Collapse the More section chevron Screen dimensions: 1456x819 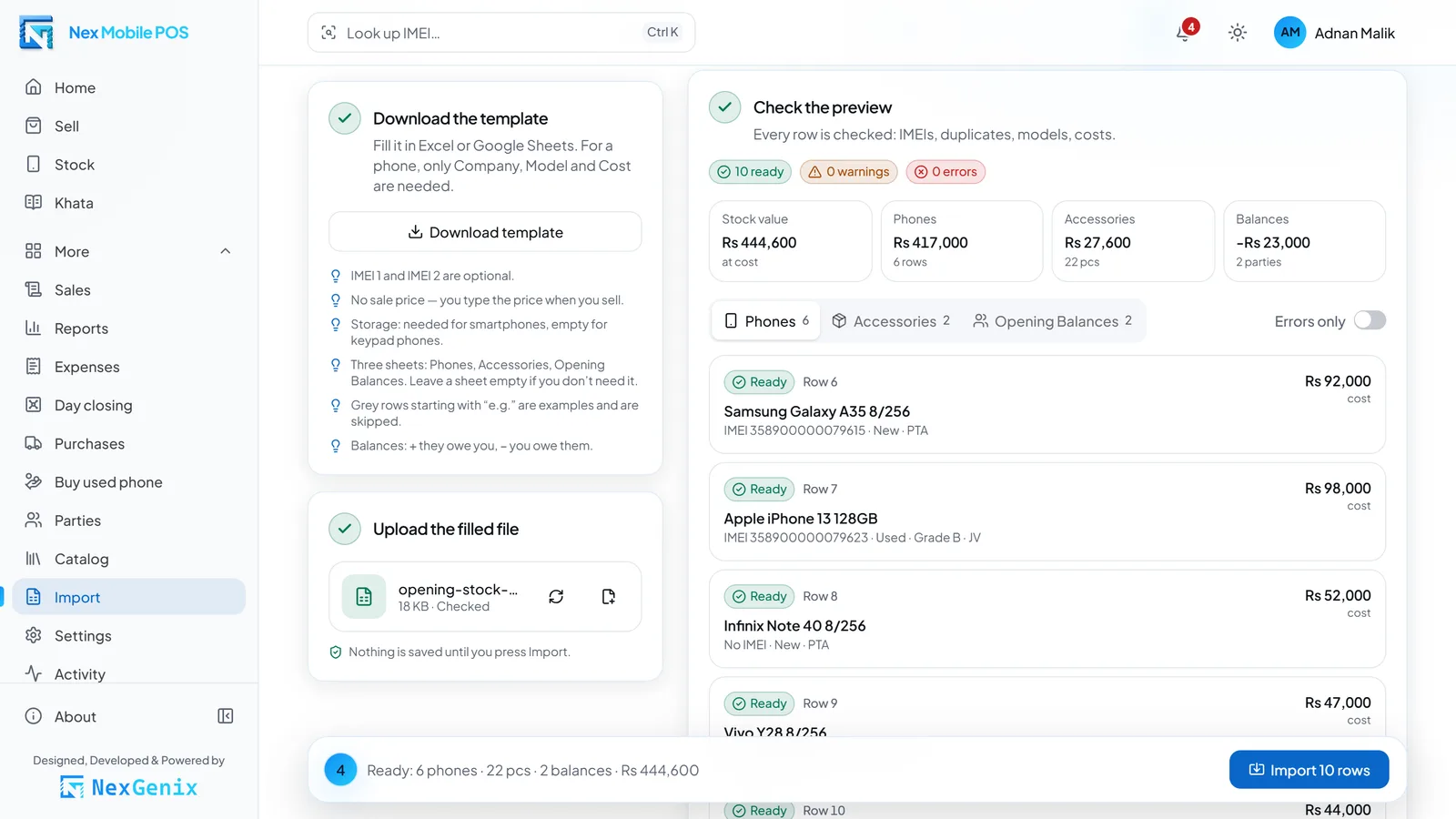226,251
